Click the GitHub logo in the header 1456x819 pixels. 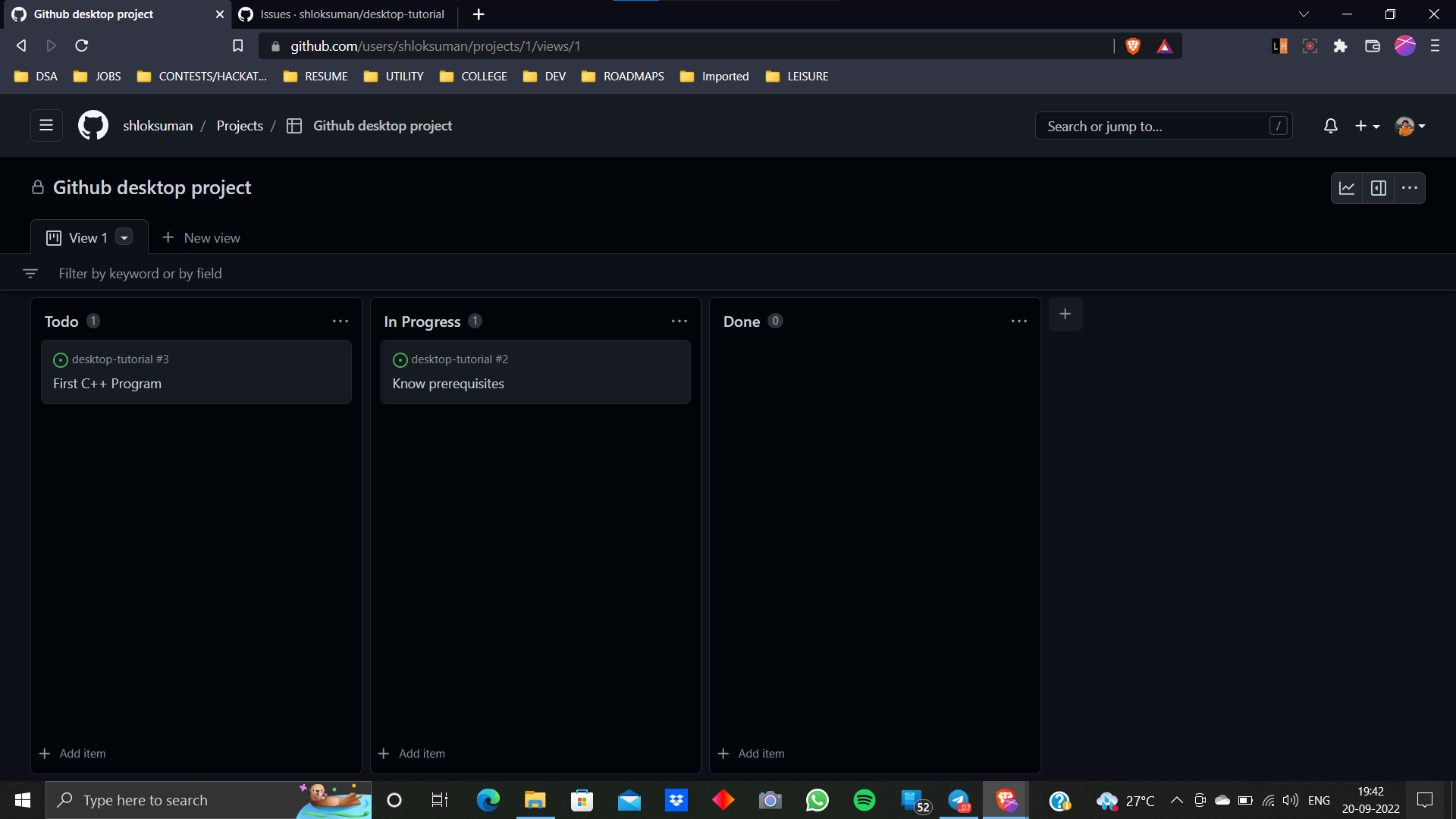click(x=92, y=125)
